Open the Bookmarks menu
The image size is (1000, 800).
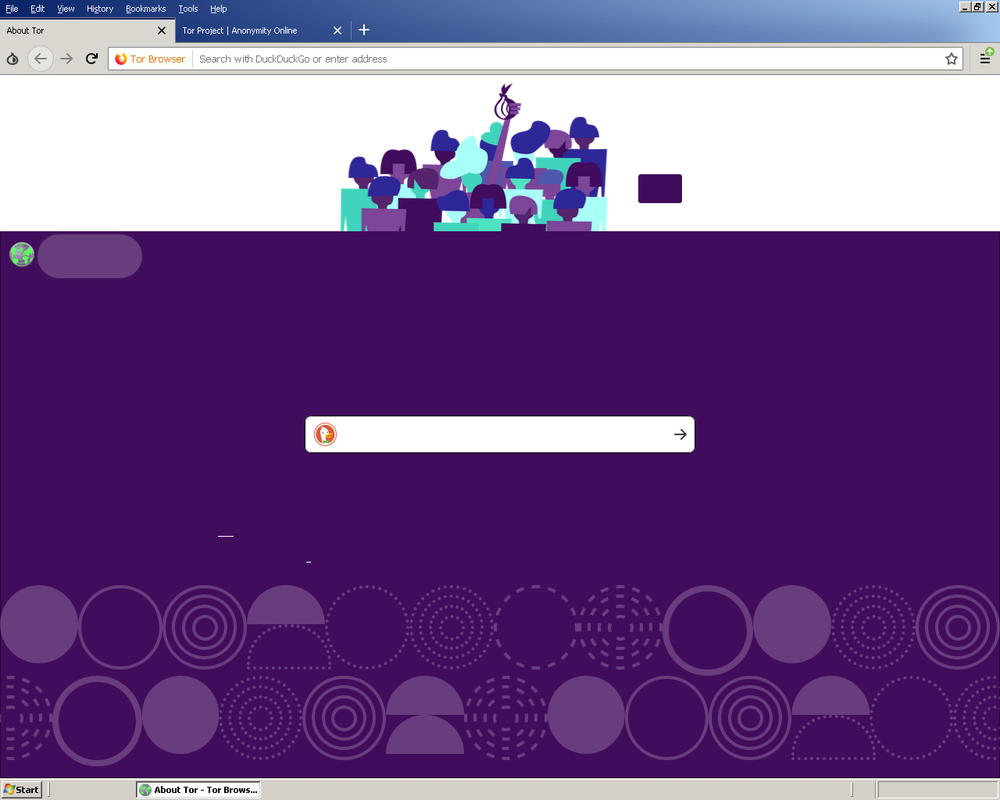click(x=145, y=9)
